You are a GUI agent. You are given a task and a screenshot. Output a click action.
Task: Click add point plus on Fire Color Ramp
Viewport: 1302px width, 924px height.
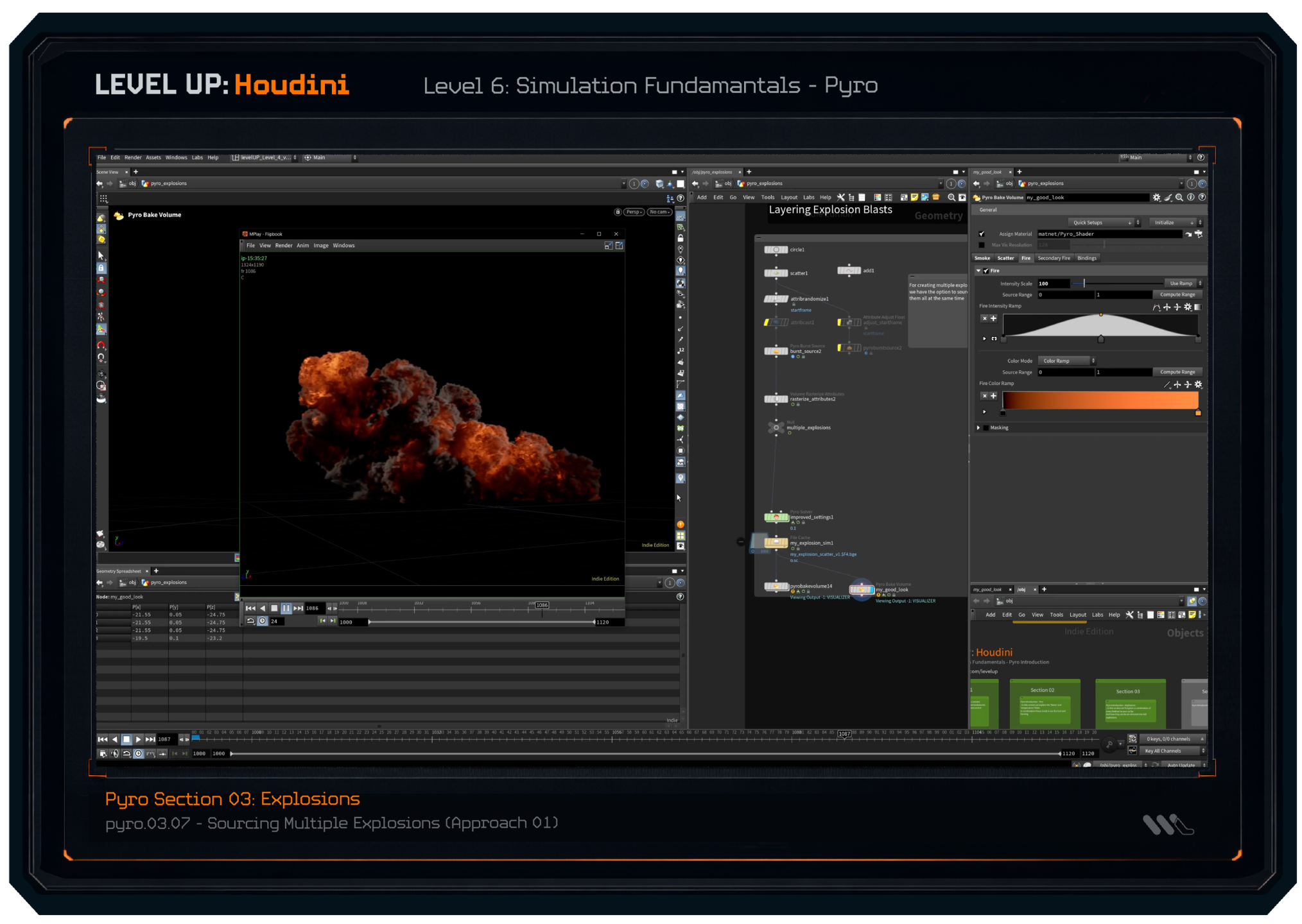[x=993, y=396]
